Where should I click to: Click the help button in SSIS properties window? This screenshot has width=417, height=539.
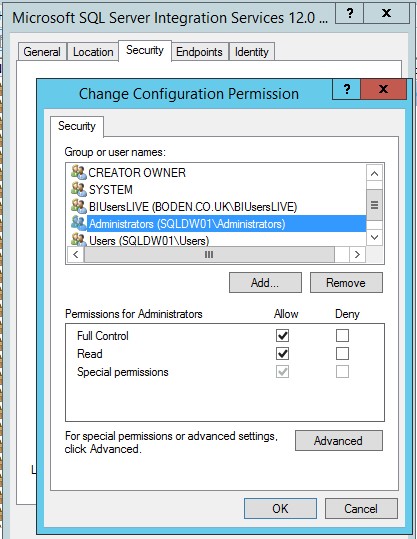349,13
